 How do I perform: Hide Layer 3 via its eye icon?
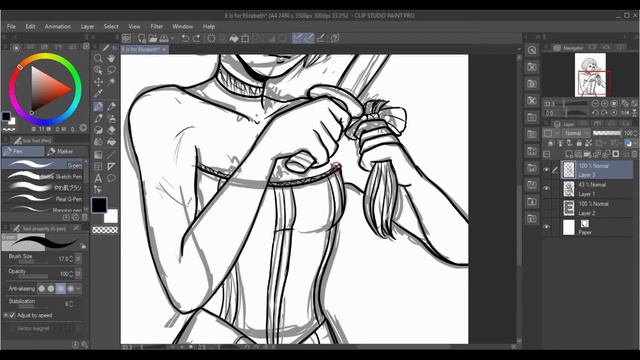point(547,169)
